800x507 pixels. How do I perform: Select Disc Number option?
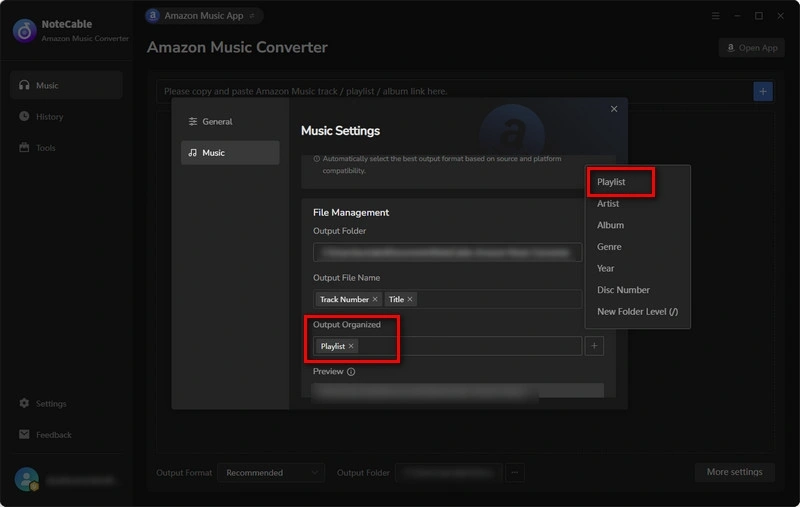[623, 290]
